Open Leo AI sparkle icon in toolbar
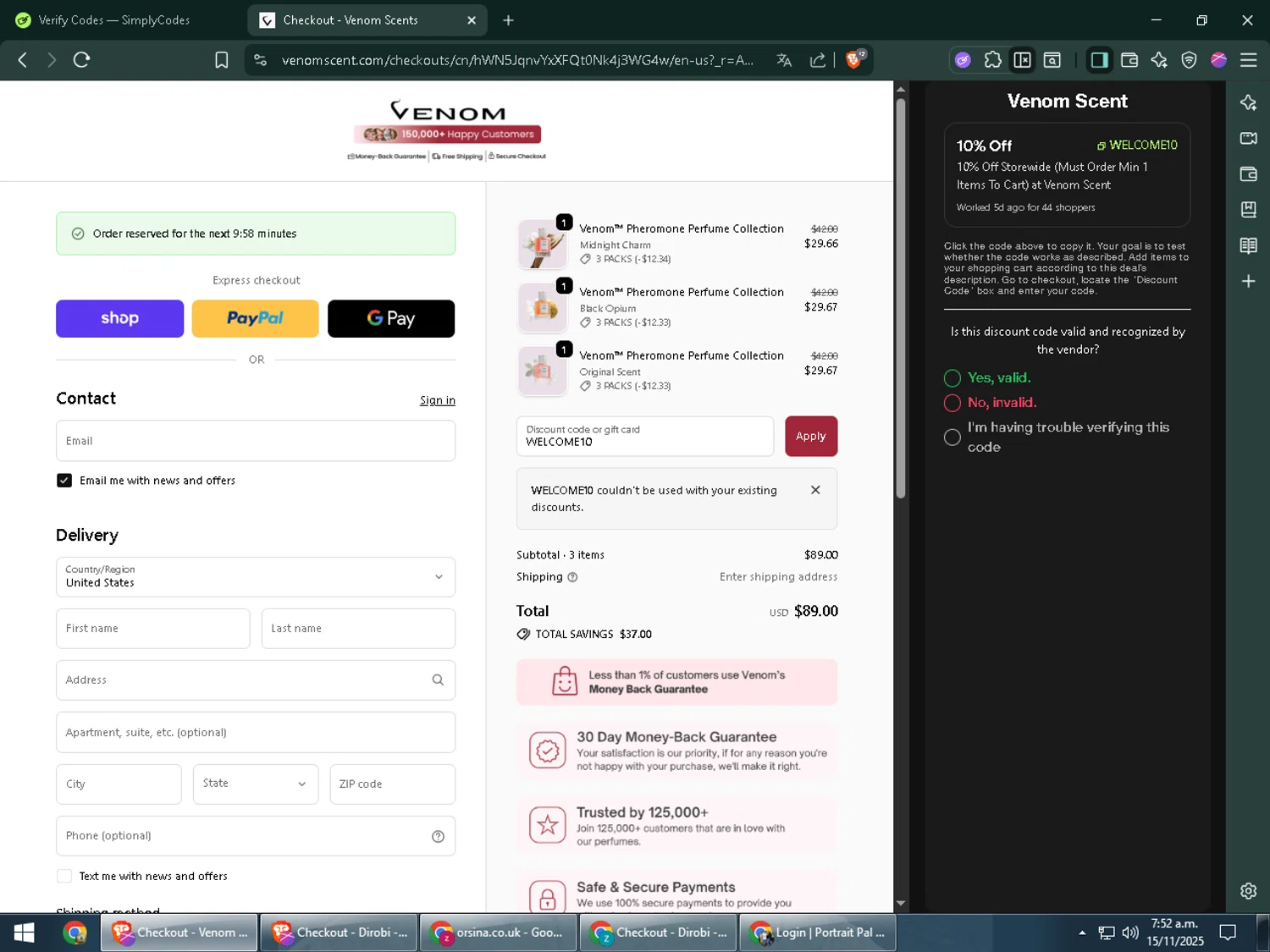Viewport: 1270px width, 952px height. coord(1159,60)
